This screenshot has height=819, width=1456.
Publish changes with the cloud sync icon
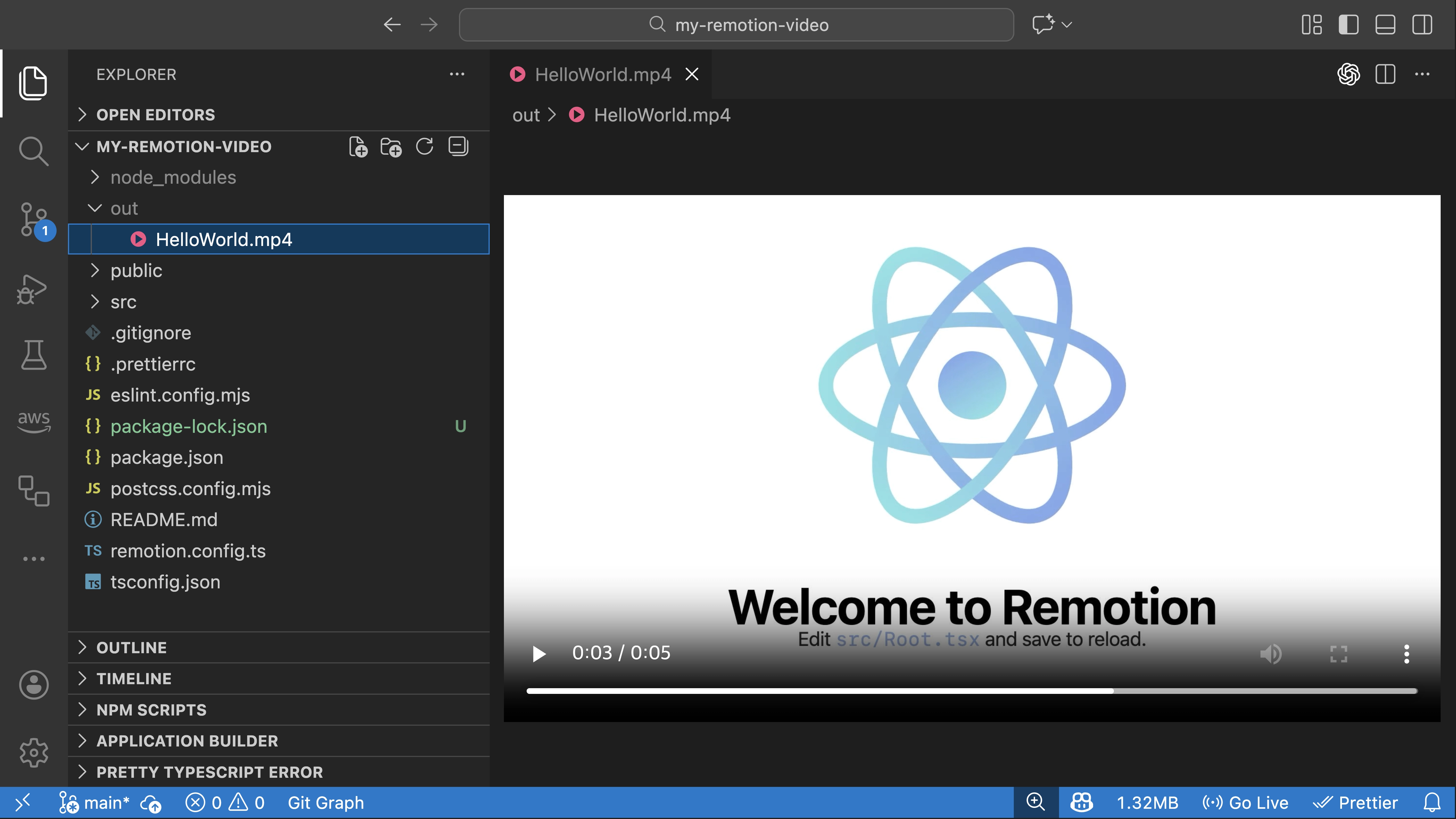151,803
